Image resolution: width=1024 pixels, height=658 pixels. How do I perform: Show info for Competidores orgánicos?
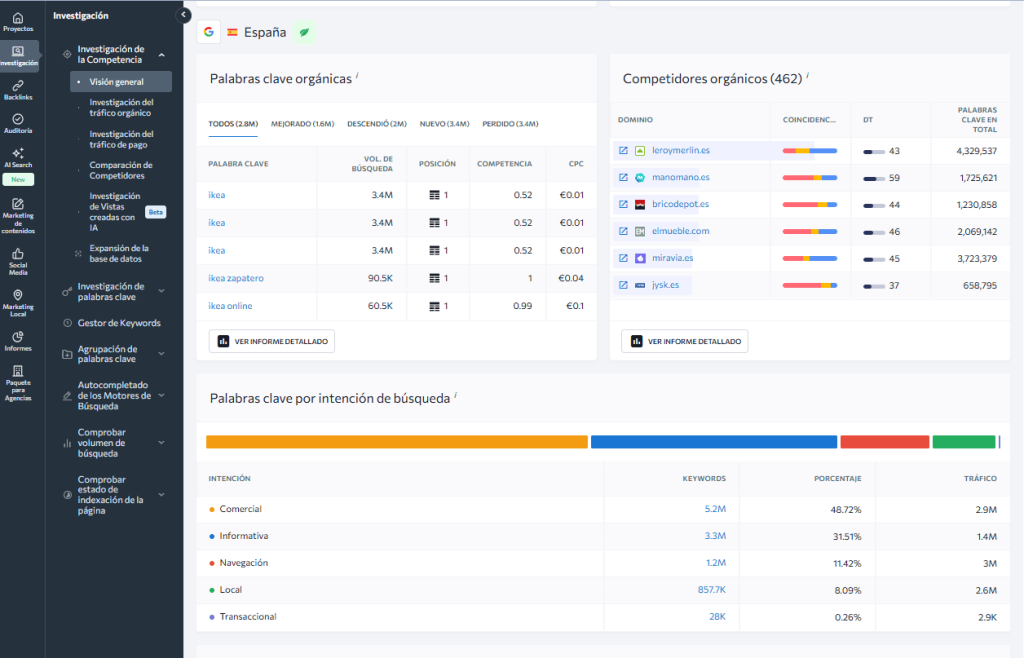coord(807,75)
